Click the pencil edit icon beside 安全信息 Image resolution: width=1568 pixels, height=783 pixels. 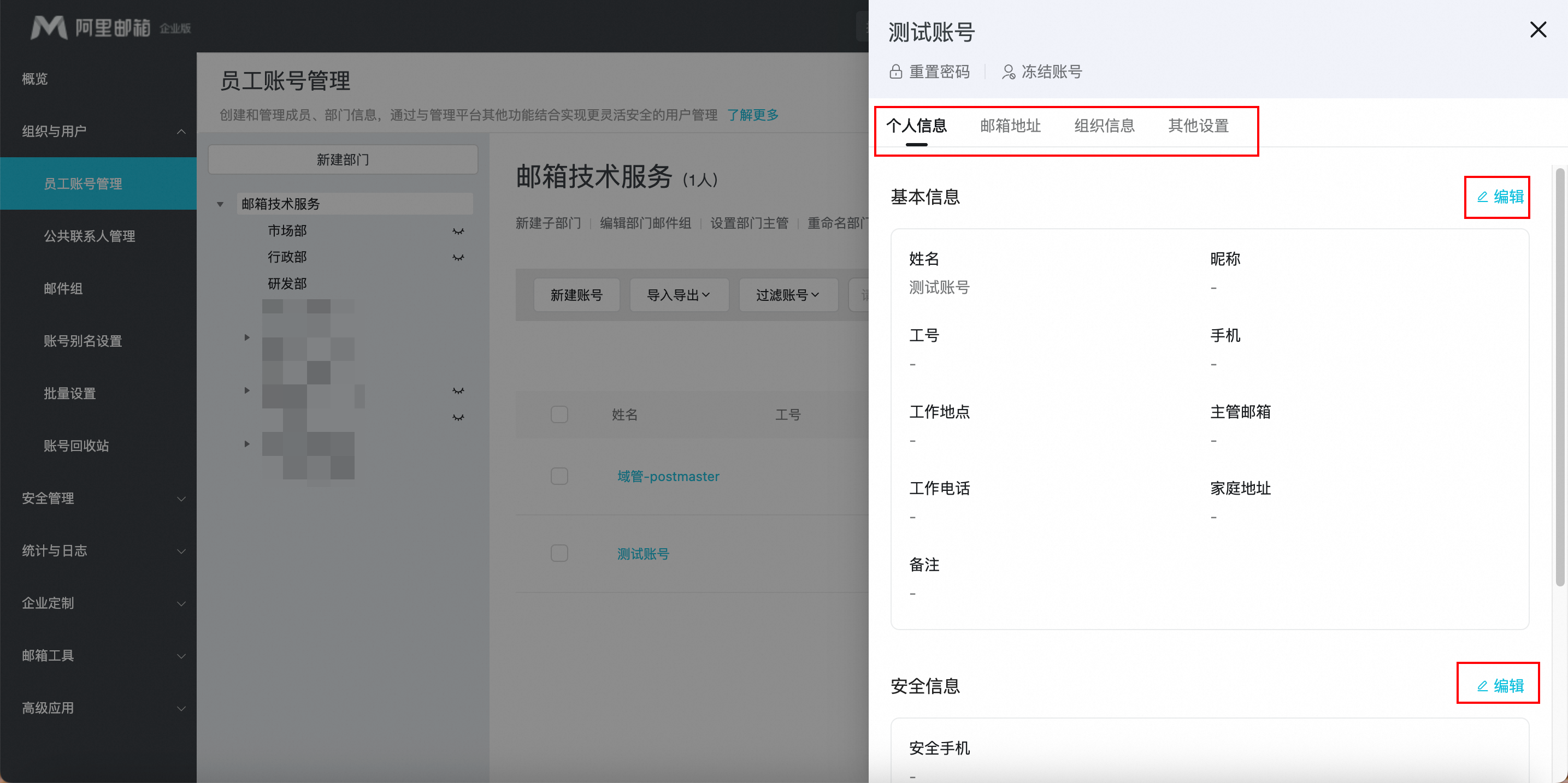coord(1482,686)
